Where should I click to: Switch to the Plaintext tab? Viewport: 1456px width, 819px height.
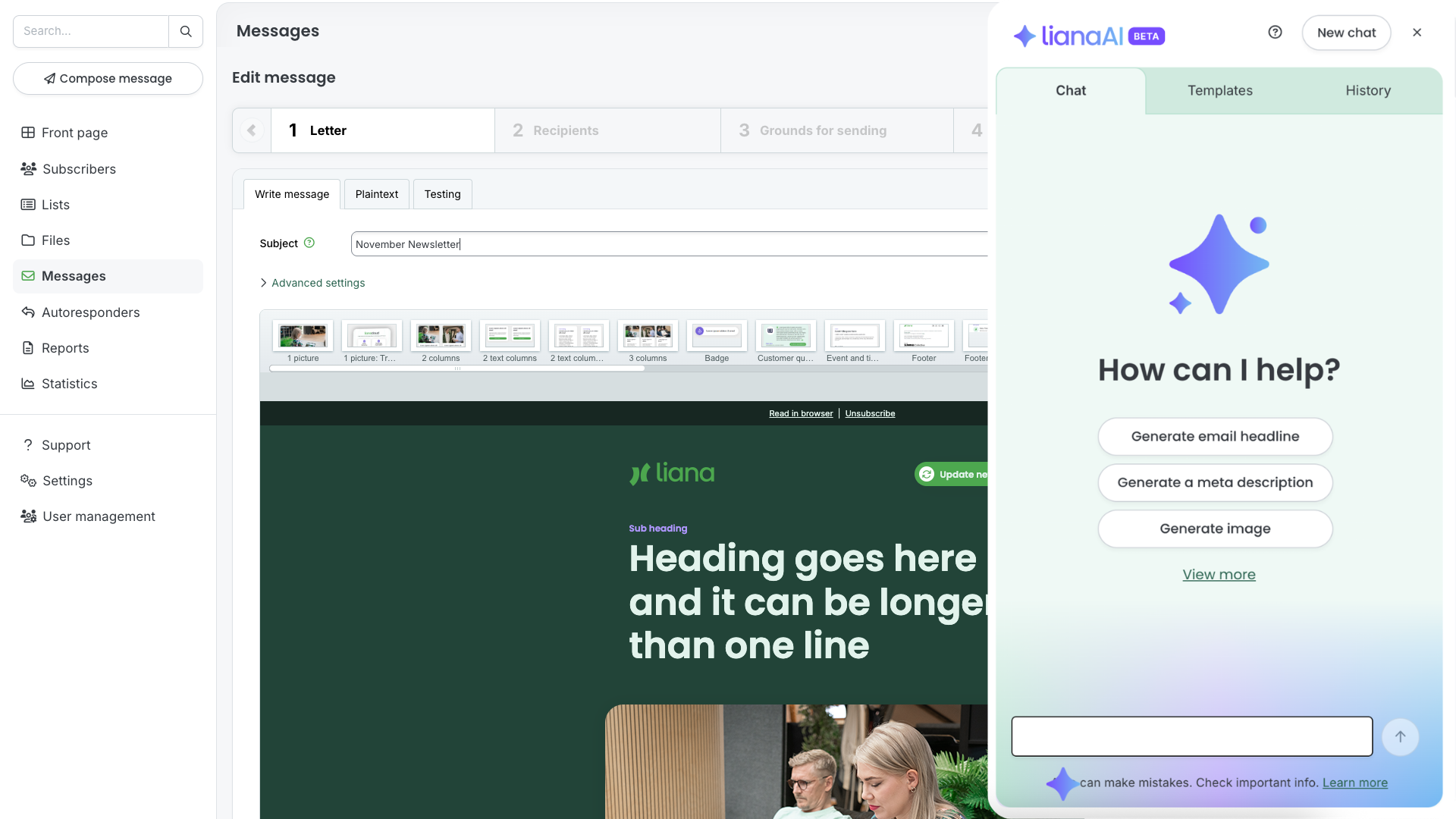(376, 194)
